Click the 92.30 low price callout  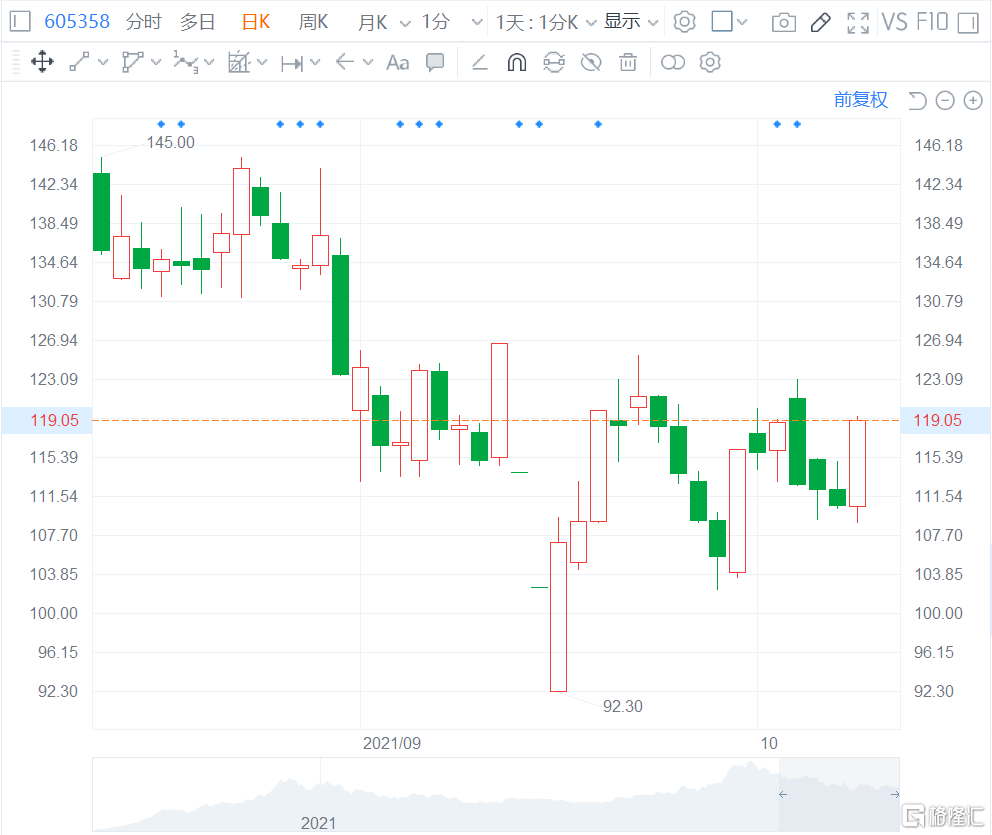(x=623, y=706)
